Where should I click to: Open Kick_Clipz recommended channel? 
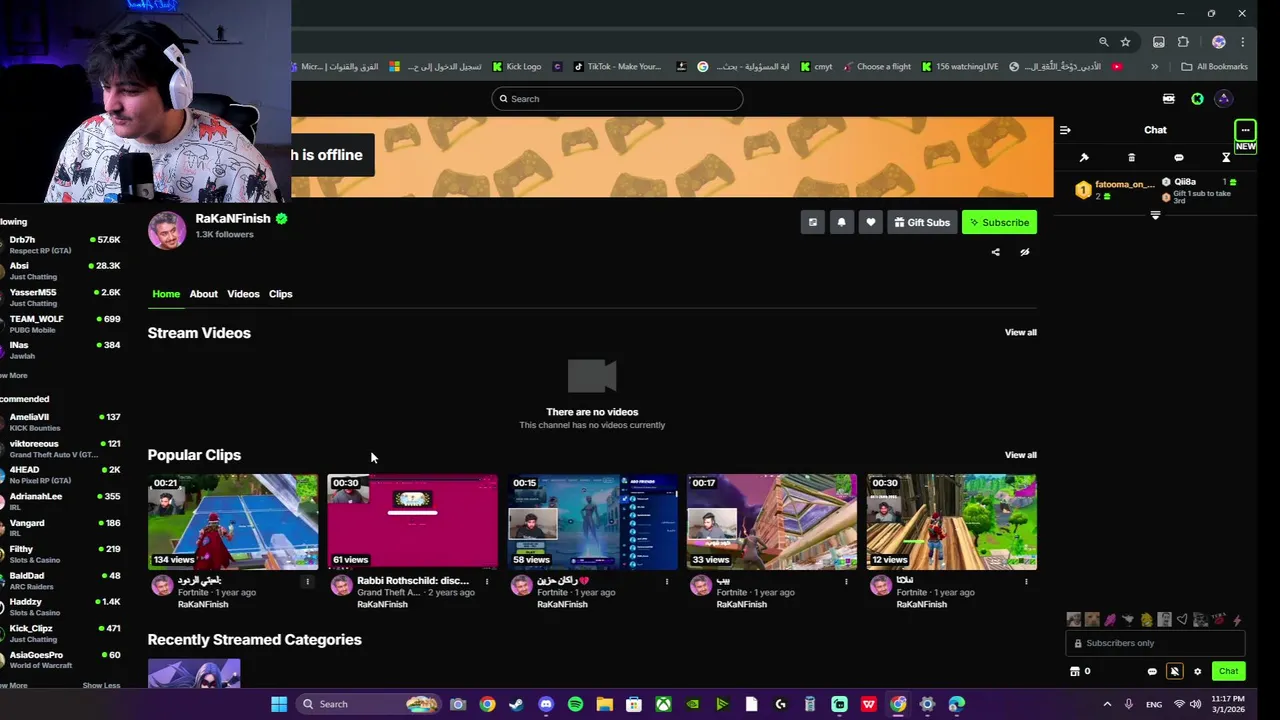click(x=62, y=633)
